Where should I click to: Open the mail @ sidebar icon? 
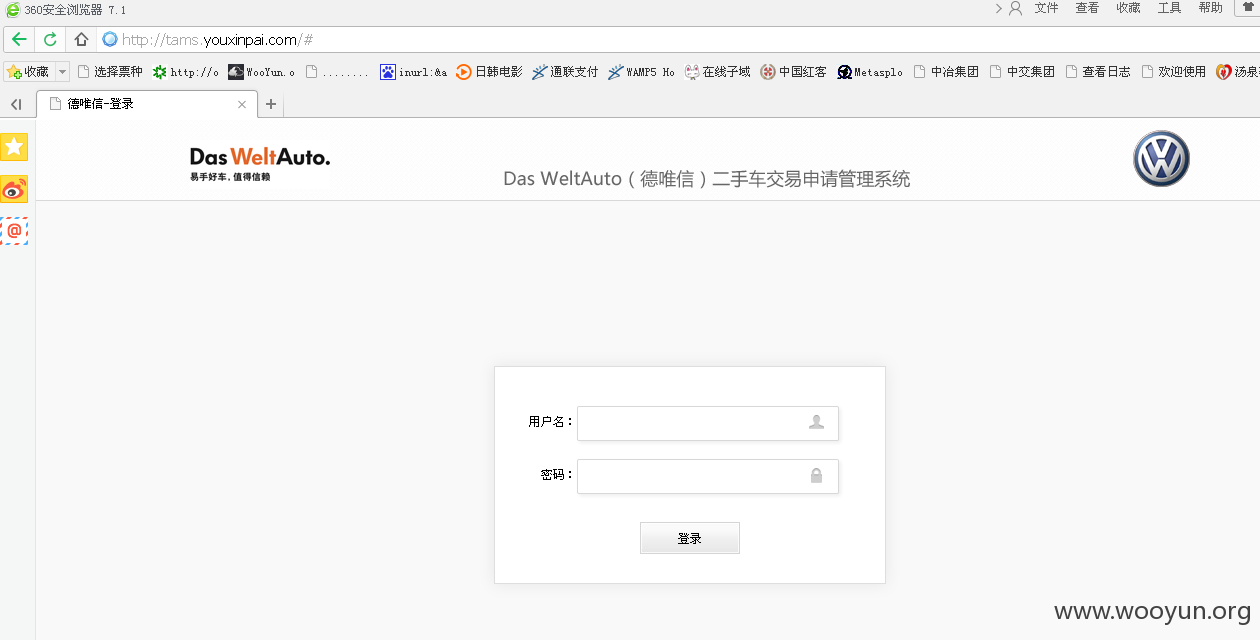click(x=14, y=231)
